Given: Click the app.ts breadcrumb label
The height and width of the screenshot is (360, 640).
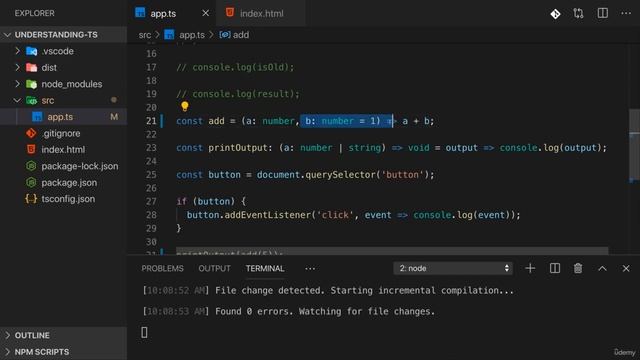Looking at the screenshot, I should (192, 35).
